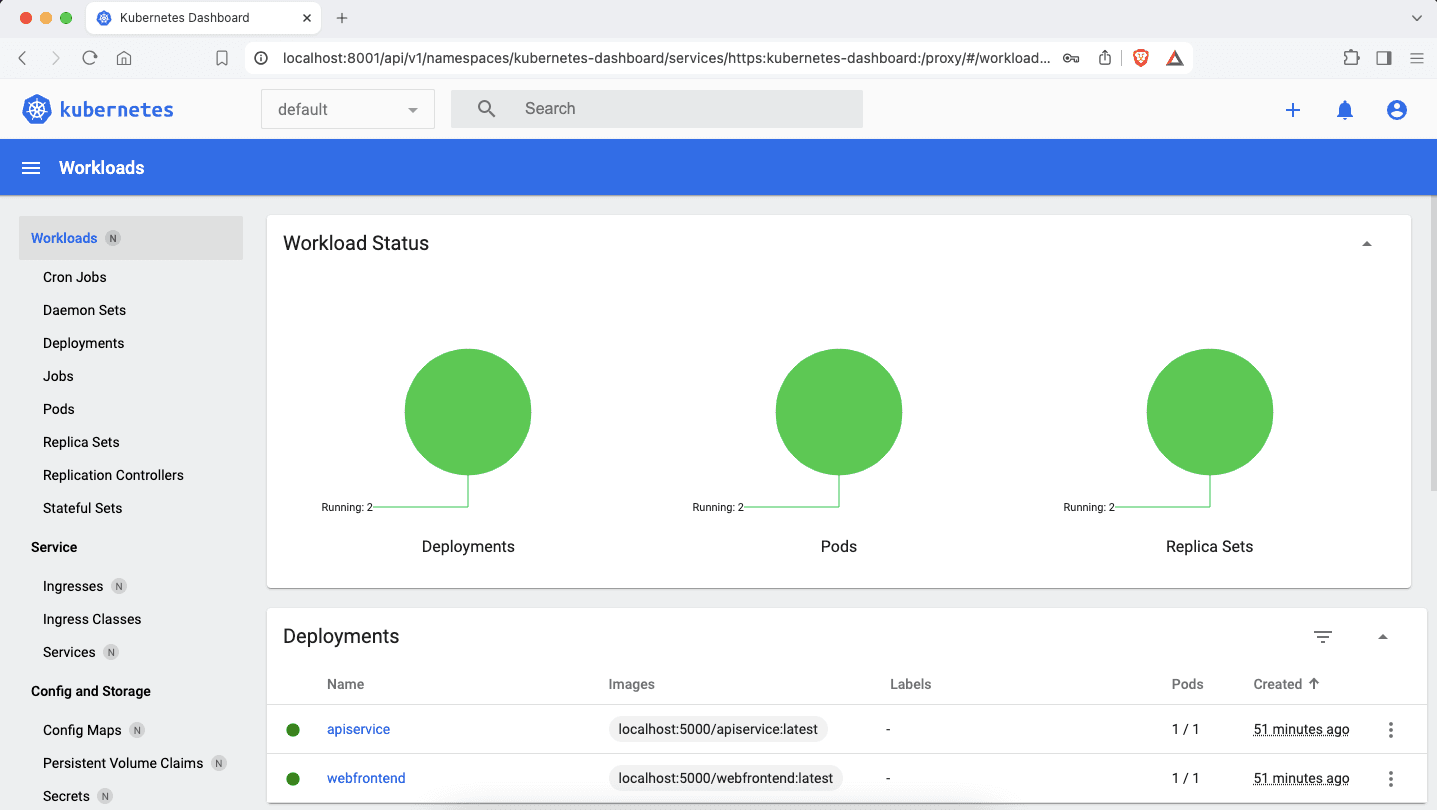This screenshot has height=810, width=1437.
Task: Click the browser home icon
Action: 124,58
